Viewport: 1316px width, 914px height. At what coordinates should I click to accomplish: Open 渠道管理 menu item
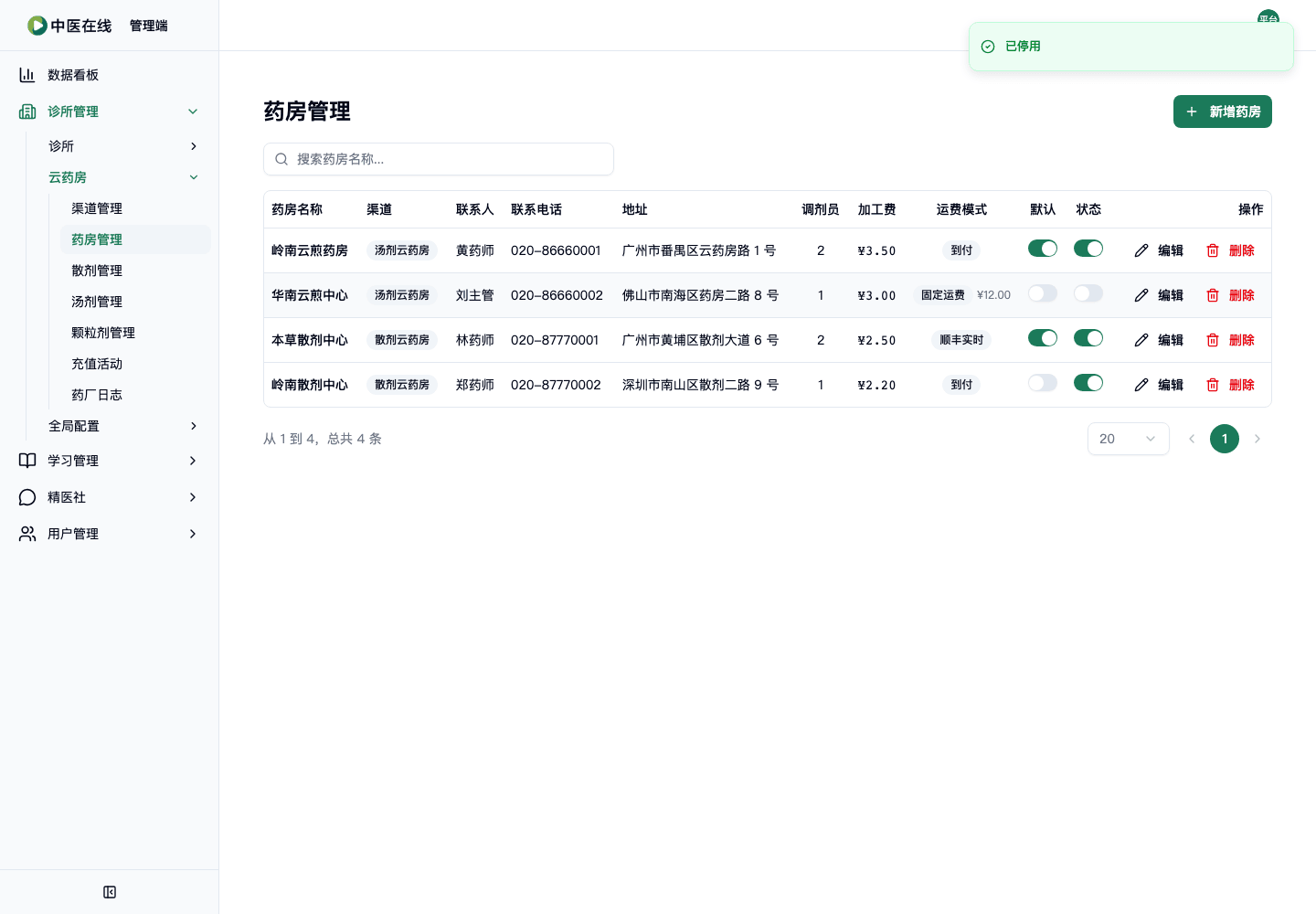pos(135,208)
